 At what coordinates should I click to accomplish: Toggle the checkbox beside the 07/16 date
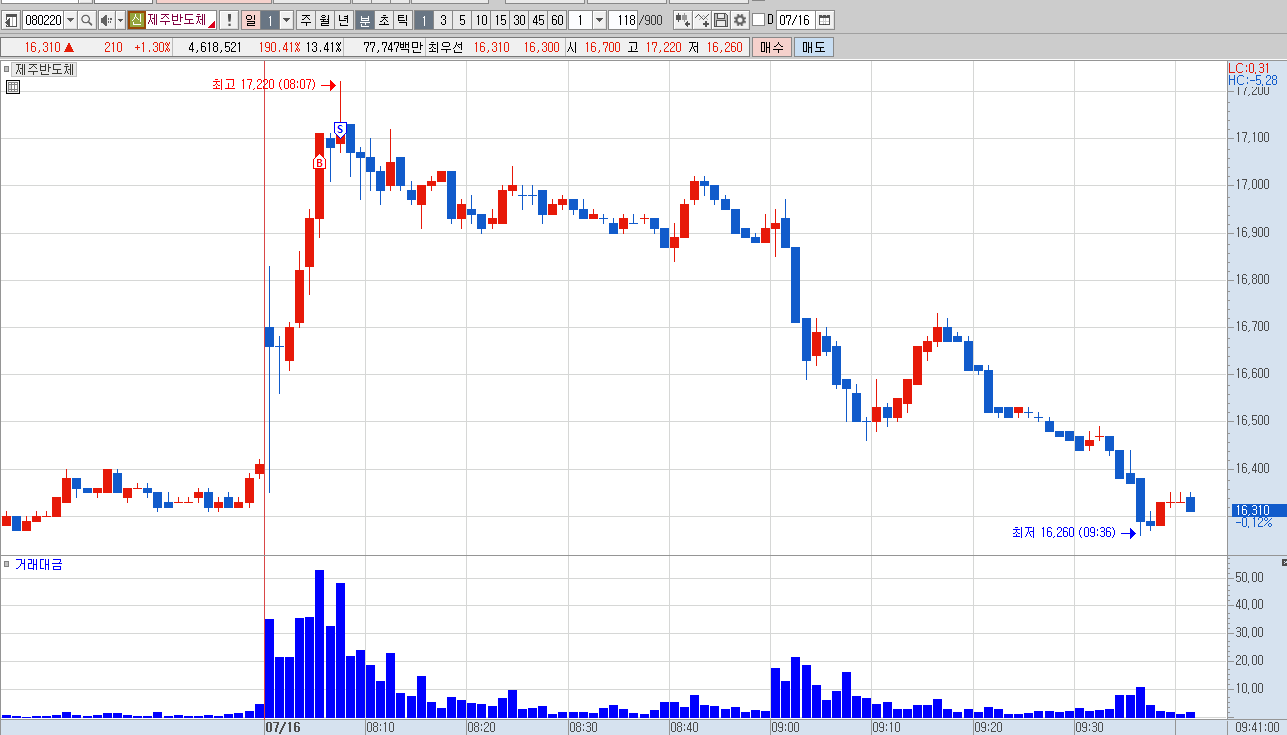click(758, 20)
